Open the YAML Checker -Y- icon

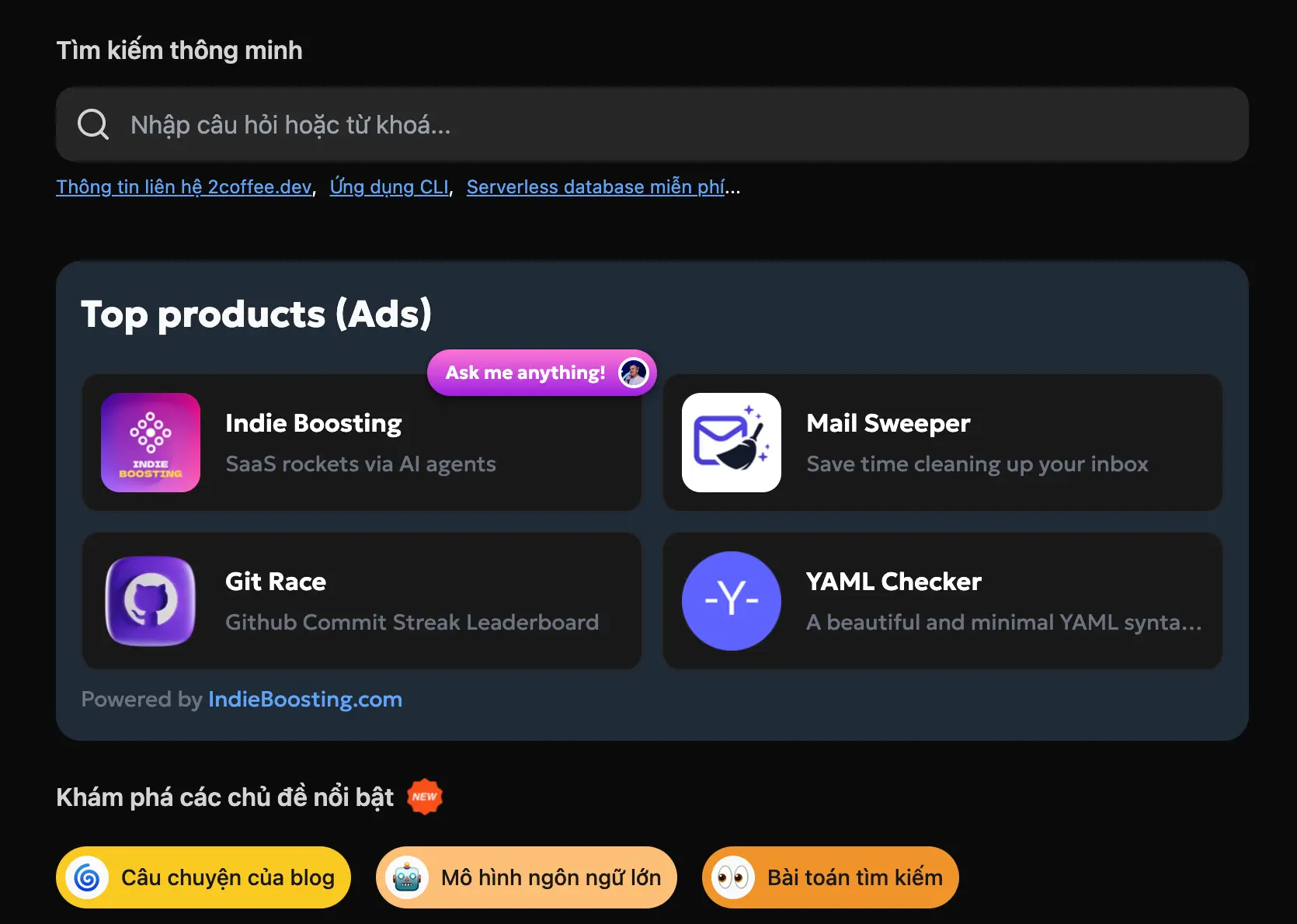click(731, 600)
